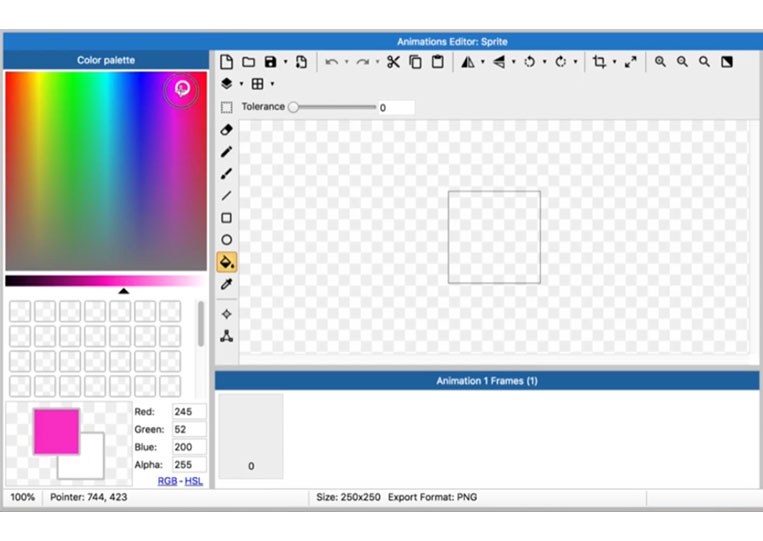The width and height of the screenshot is (763, 541).
Task: Paste from the clipboard
Action: (438, 62)
